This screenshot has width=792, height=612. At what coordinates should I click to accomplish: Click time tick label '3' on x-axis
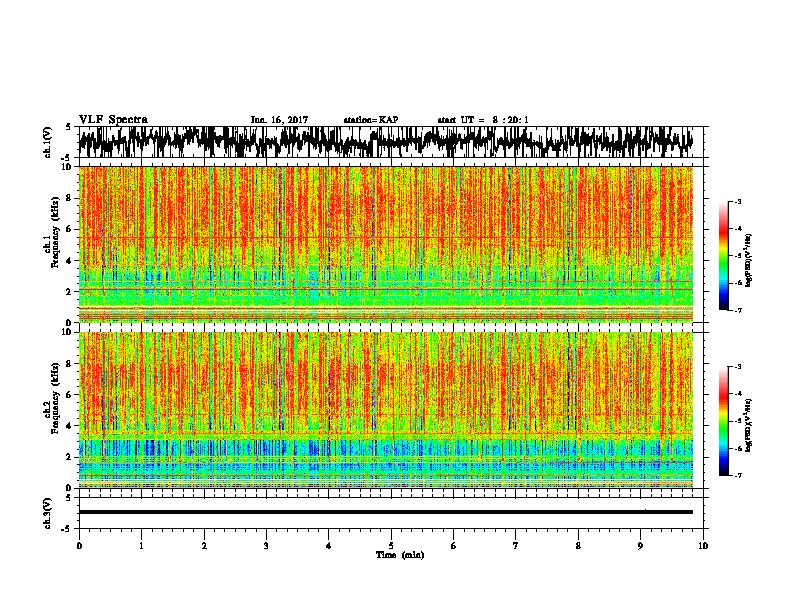click(266, 546)
